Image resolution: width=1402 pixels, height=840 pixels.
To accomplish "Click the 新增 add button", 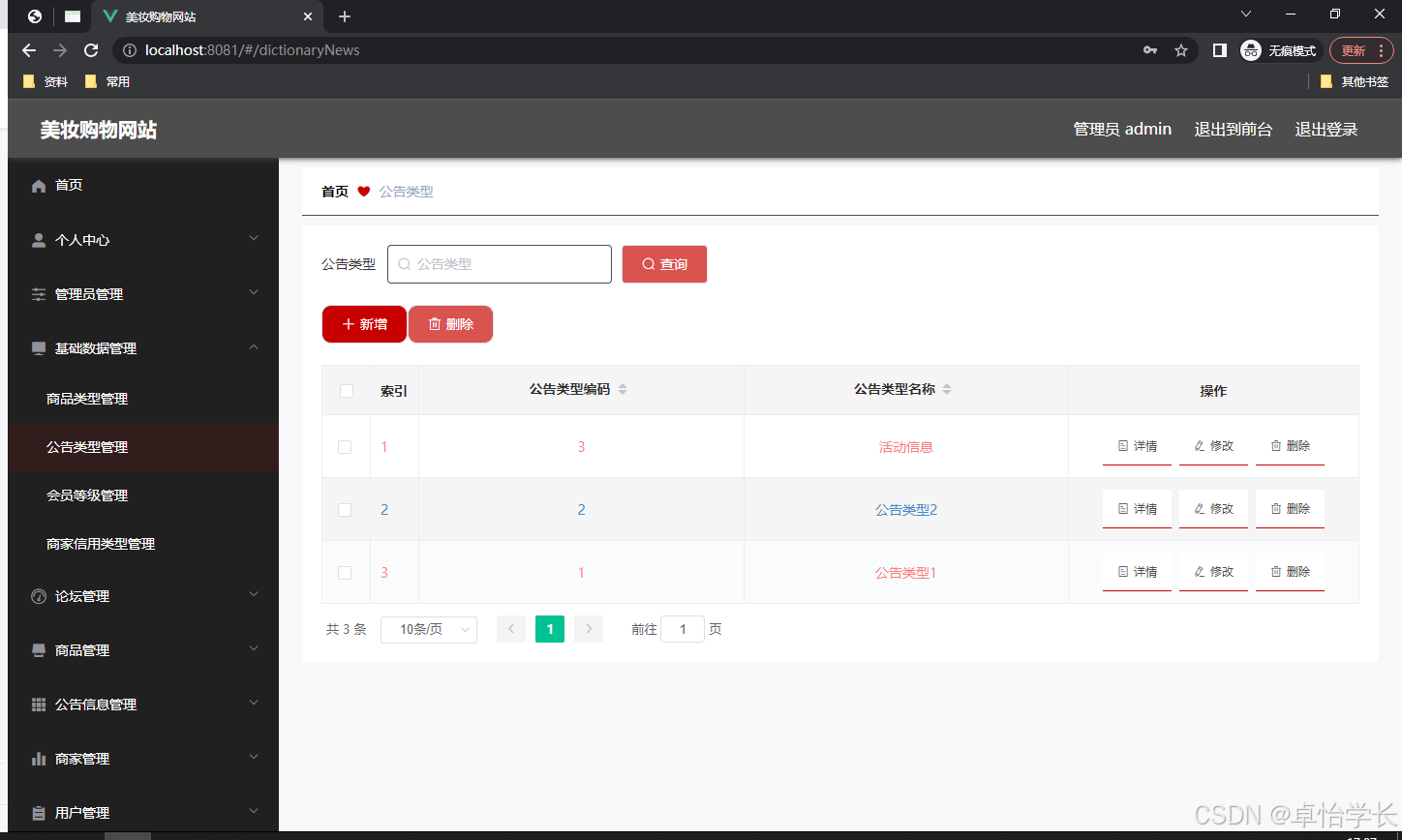I will pos(364,324).
